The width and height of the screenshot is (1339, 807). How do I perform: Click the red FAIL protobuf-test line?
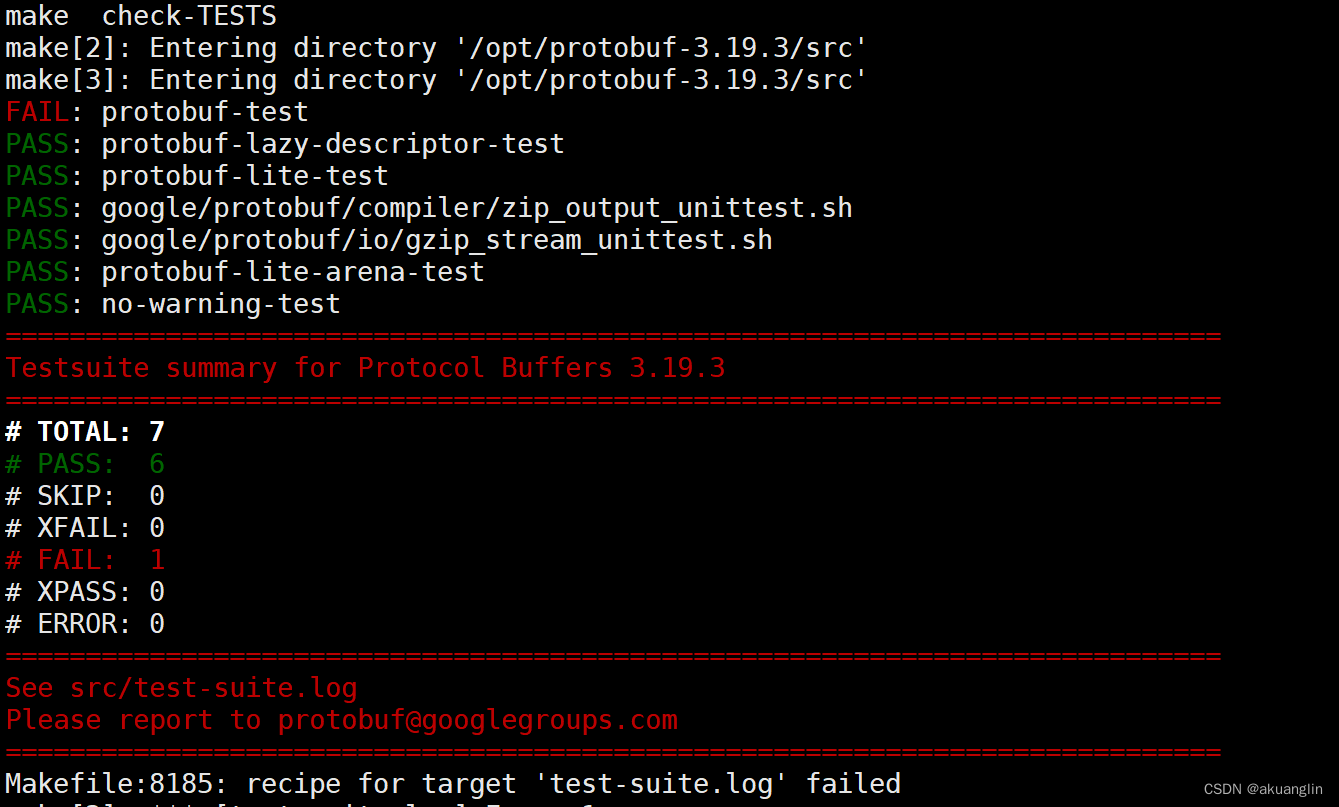point(157,112)
